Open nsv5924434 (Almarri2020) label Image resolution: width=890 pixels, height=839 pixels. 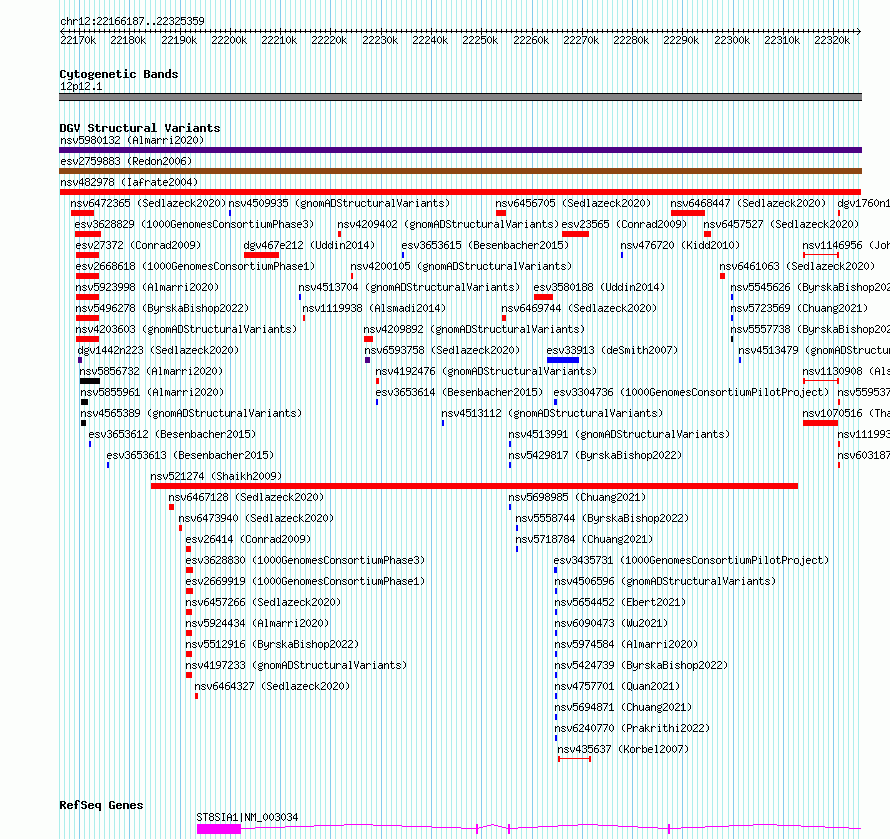pos(257,623)
